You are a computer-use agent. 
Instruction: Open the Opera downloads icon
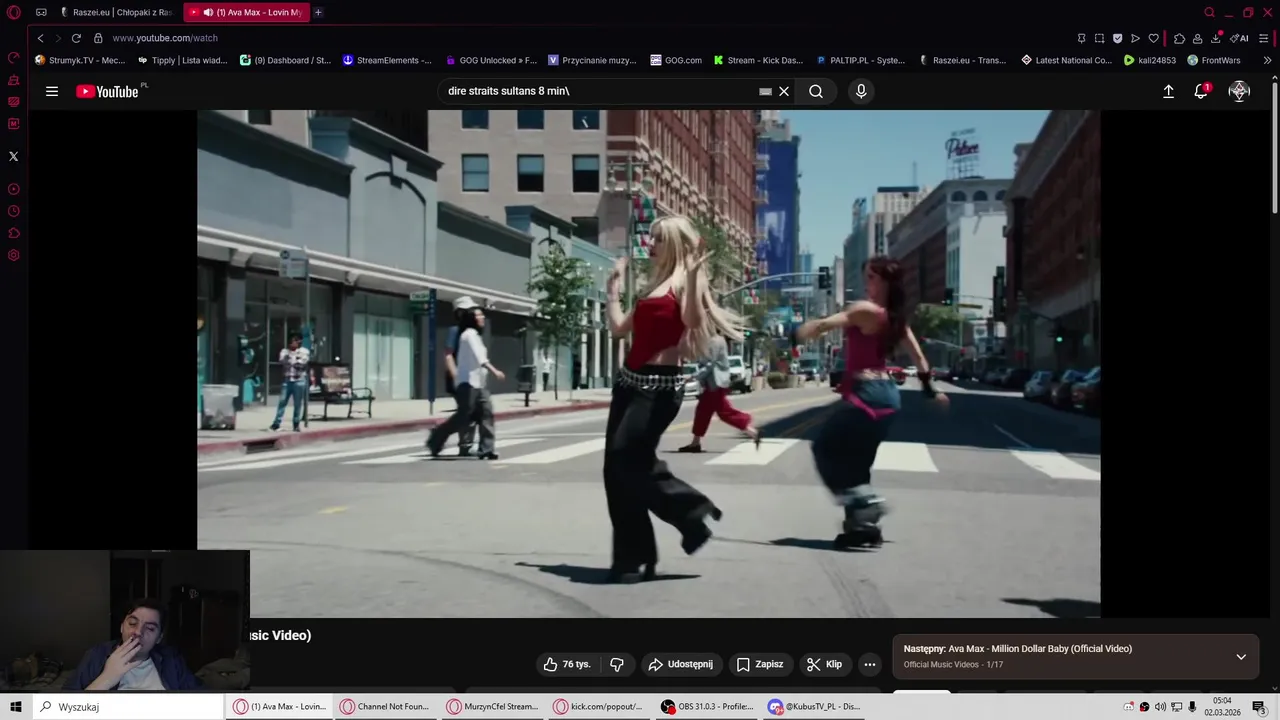[1215, 38]
